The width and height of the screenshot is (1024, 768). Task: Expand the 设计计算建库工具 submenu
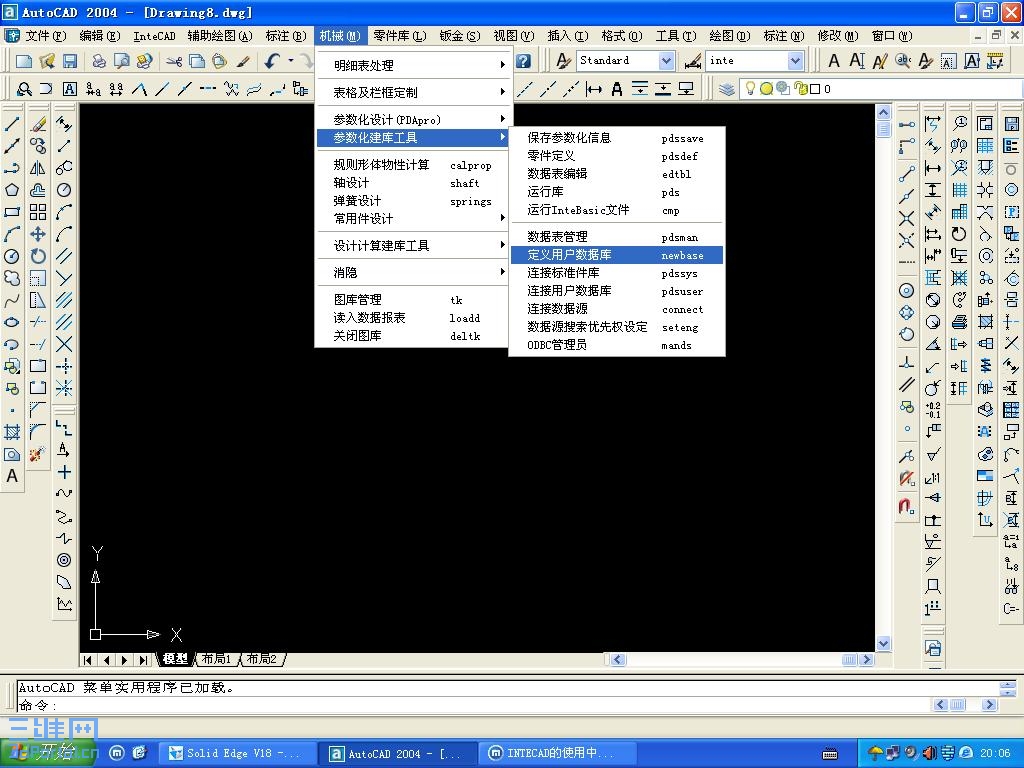[x=413, y=246]
